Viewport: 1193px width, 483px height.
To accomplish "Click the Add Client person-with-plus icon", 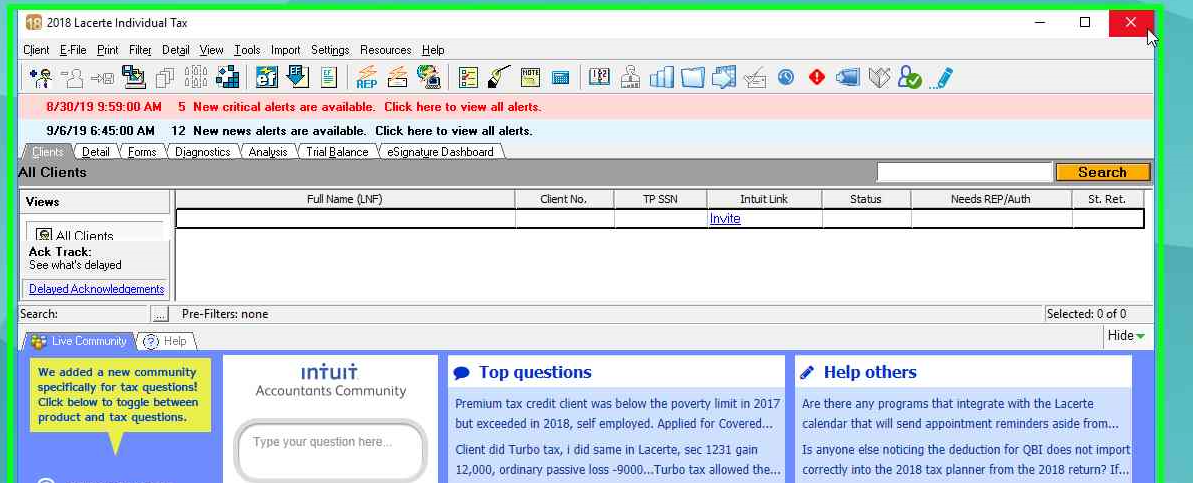I will click(40, 78).
